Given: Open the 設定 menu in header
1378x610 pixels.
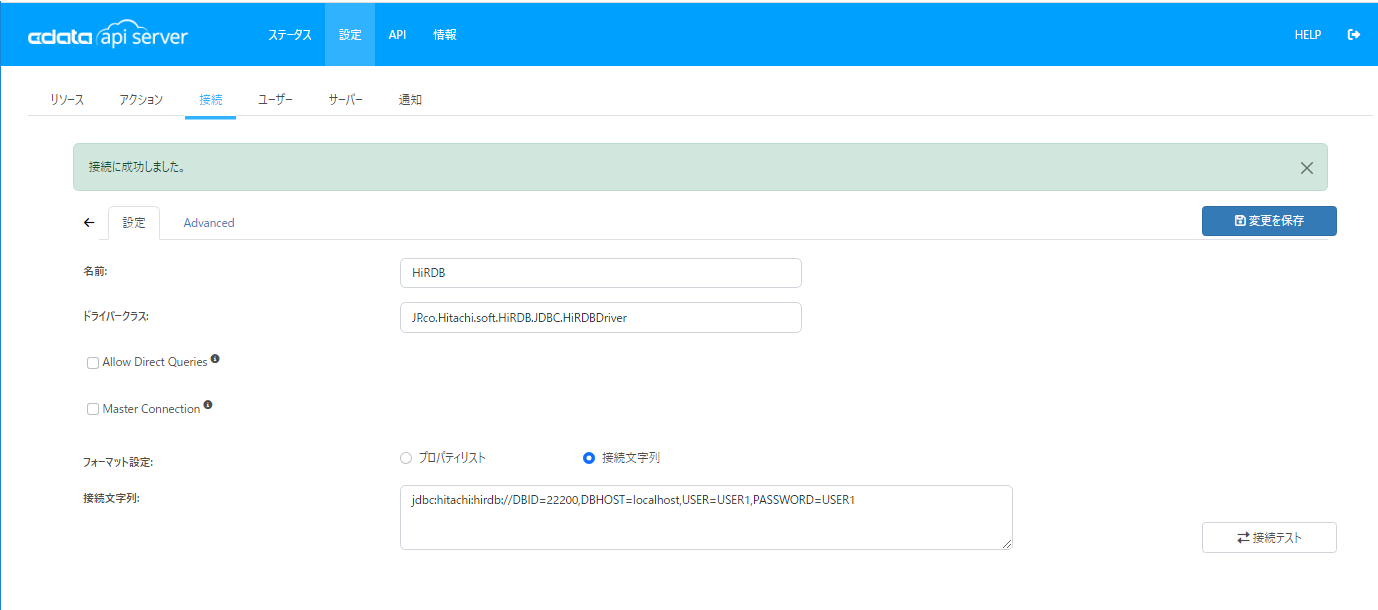Looking at the screenshot, I should click(350, 35).
